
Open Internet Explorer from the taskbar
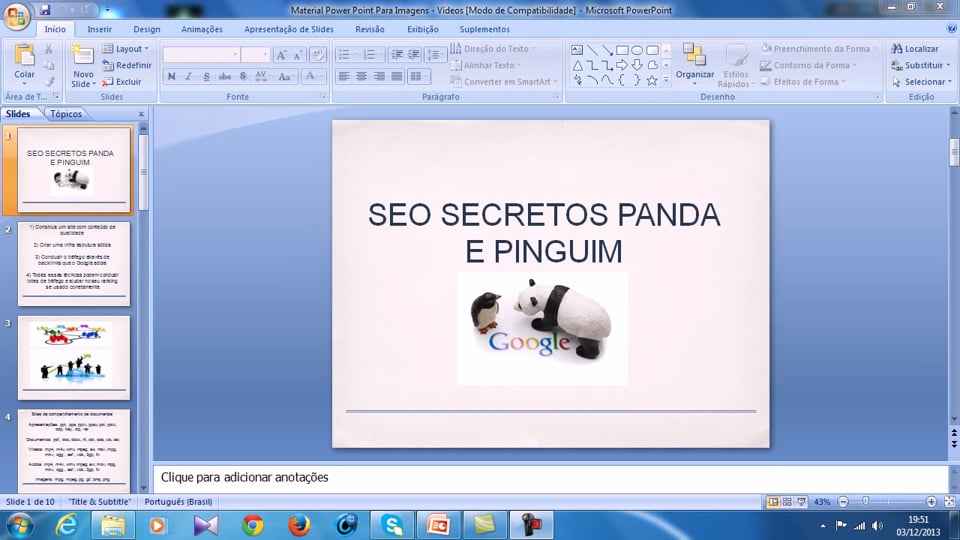click(66, 525)
